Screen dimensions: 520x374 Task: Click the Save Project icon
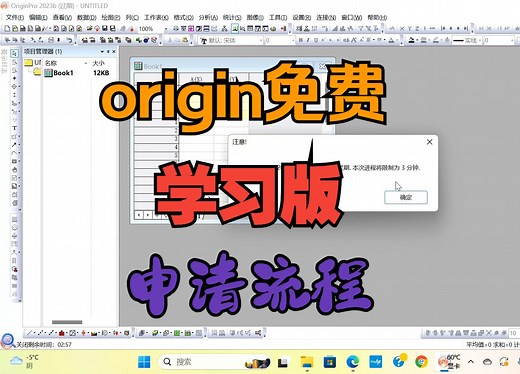point(104,29)
